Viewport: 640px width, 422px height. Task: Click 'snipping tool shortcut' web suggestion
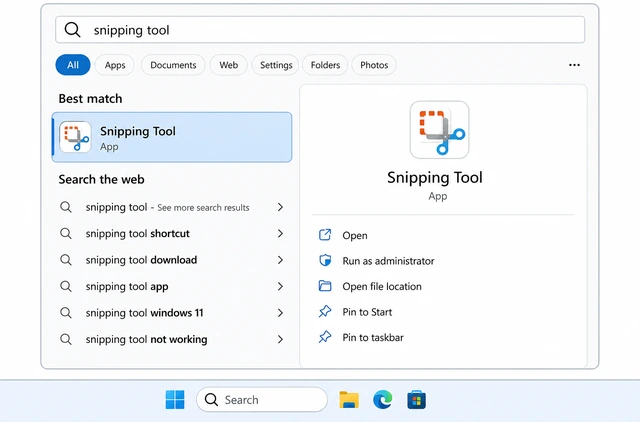[138, 233]
